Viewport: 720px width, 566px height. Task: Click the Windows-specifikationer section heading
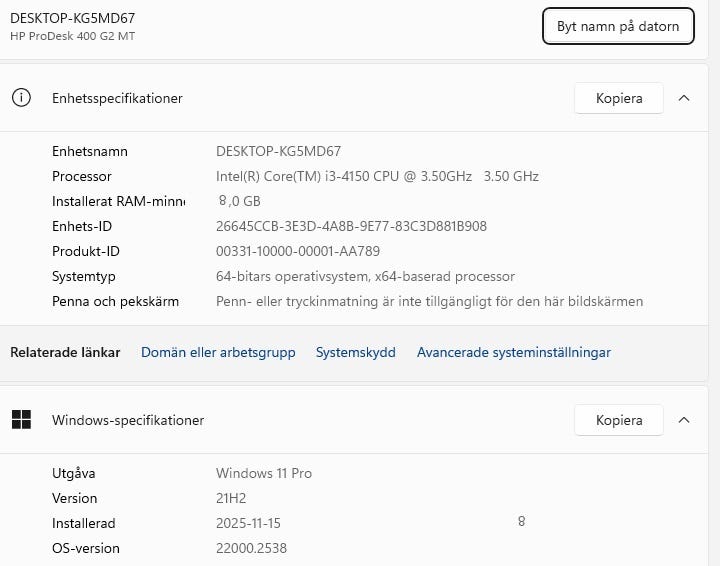tap(128, 420)
